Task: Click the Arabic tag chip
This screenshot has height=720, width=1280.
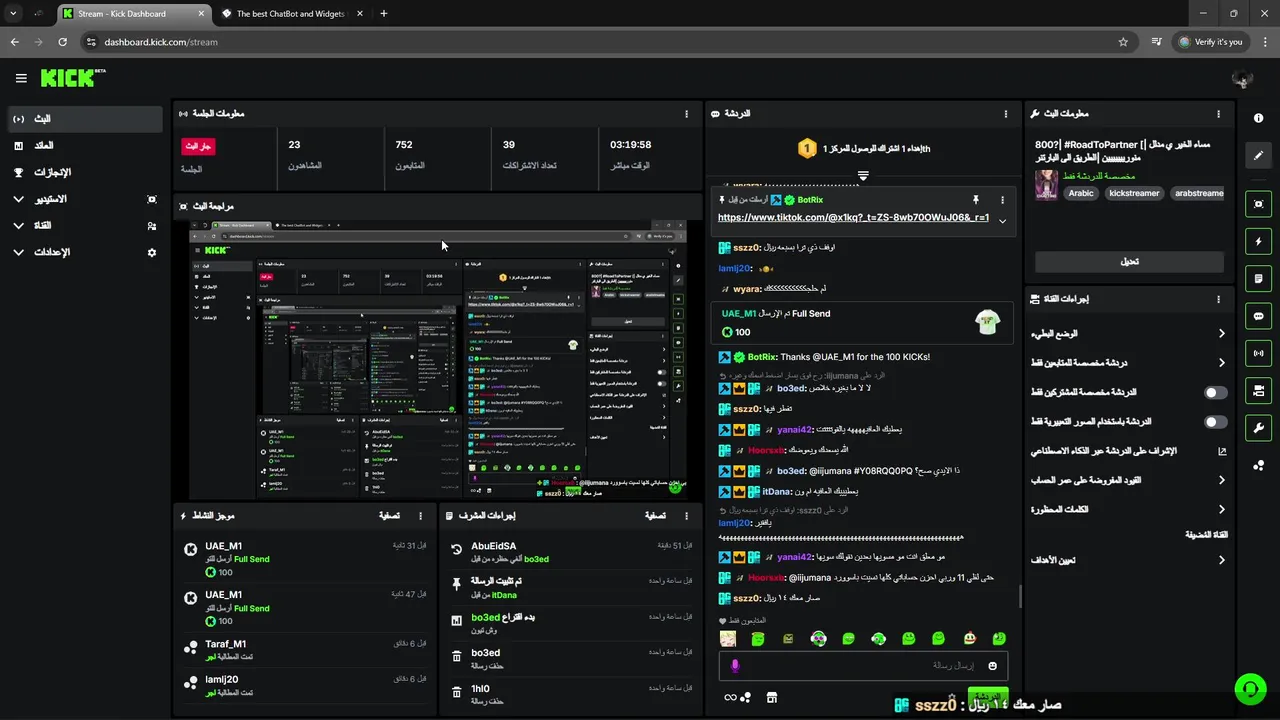Action: (1081, 193)
